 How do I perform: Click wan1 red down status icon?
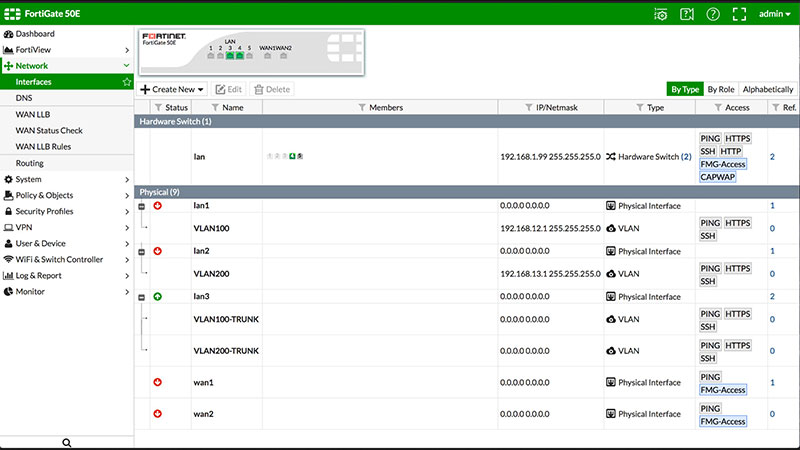[x=158, y=382]
